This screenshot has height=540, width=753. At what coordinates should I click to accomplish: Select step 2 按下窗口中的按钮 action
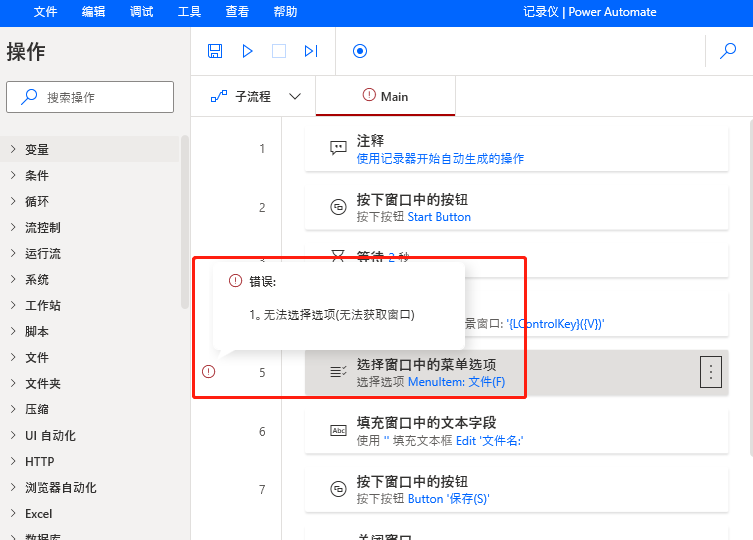point(516,208)
